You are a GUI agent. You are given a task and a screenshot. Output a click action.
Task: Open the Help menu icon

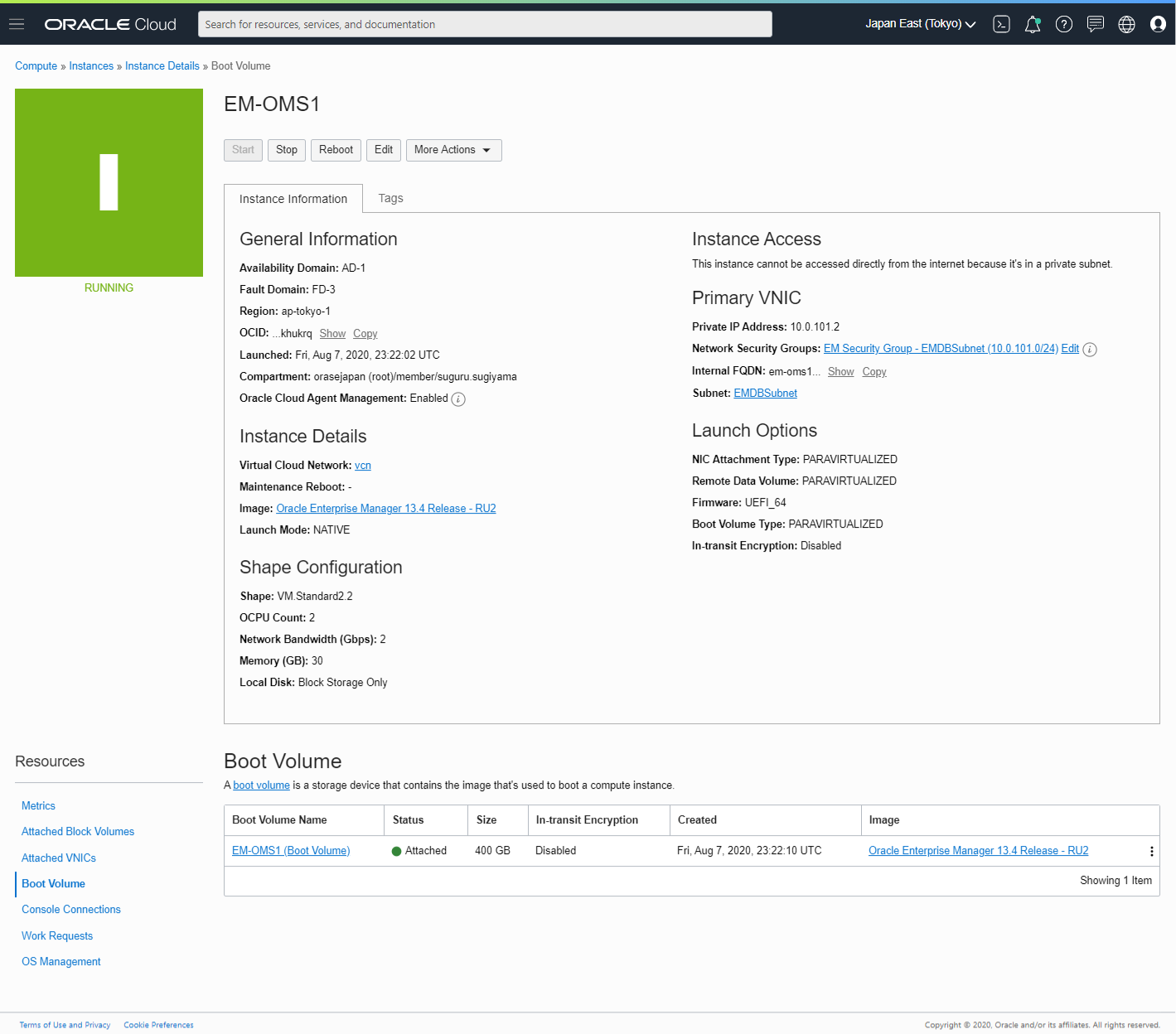(1063, 24)
